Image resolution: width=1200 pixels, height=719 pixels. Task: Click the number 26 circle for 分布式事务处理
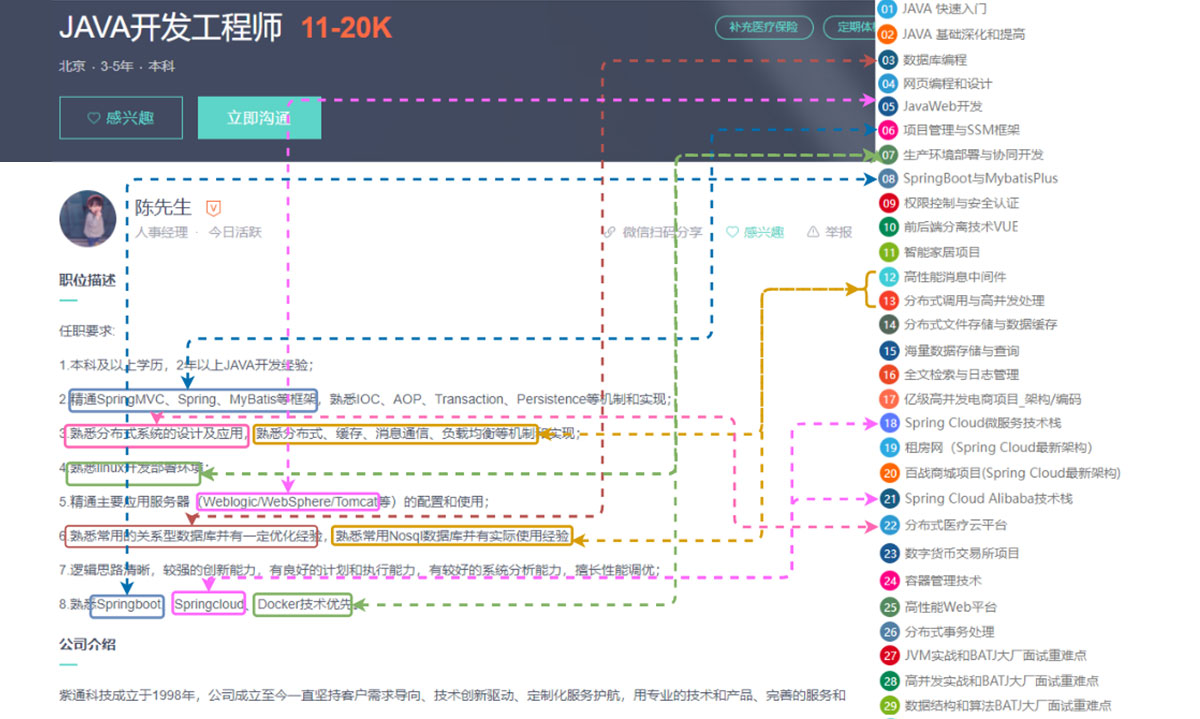point(890,632)
